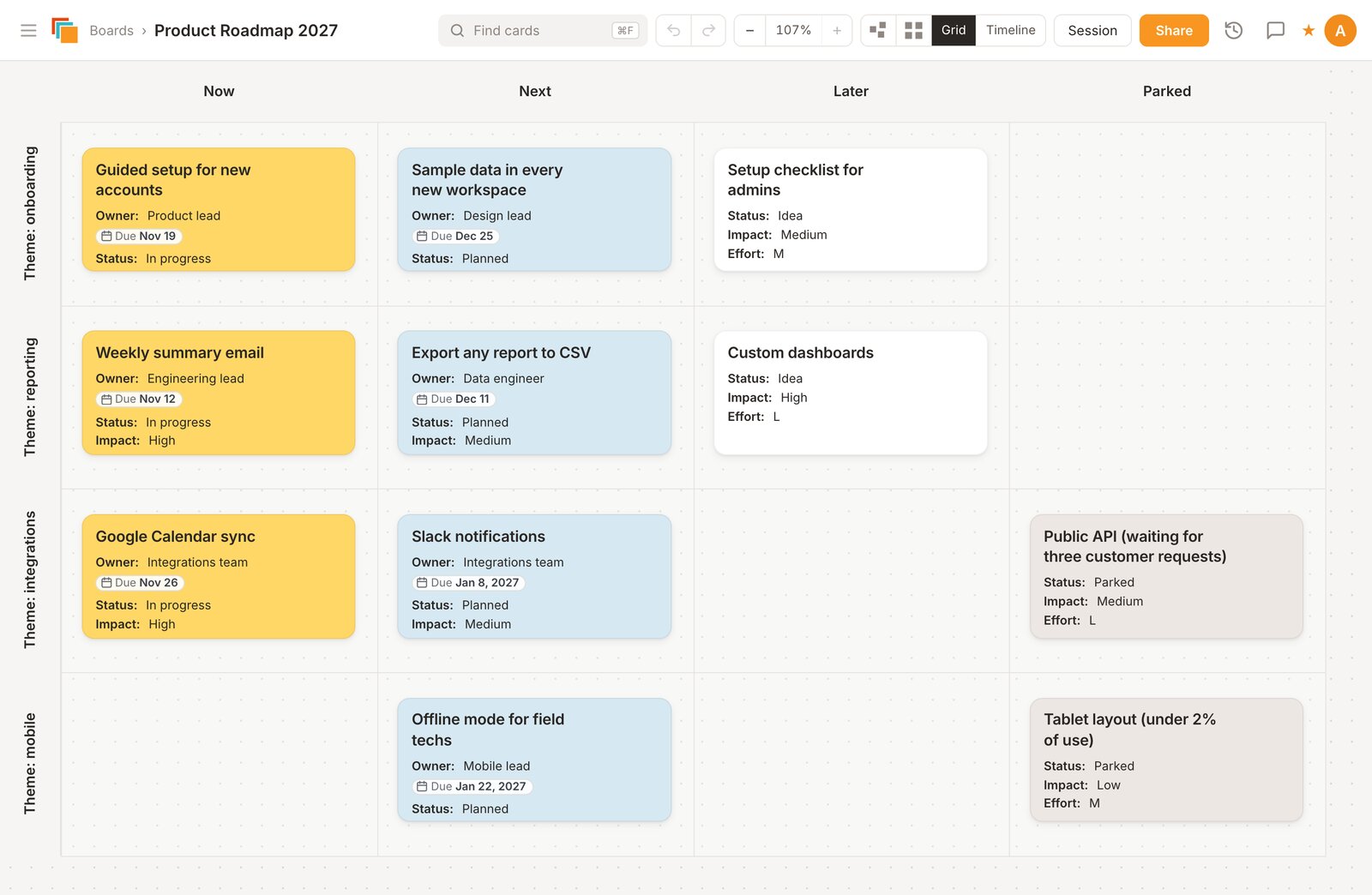The image size is (1372, 895).
Task: Open the Setup checklist for admins card title
Action: pos(795,180)
